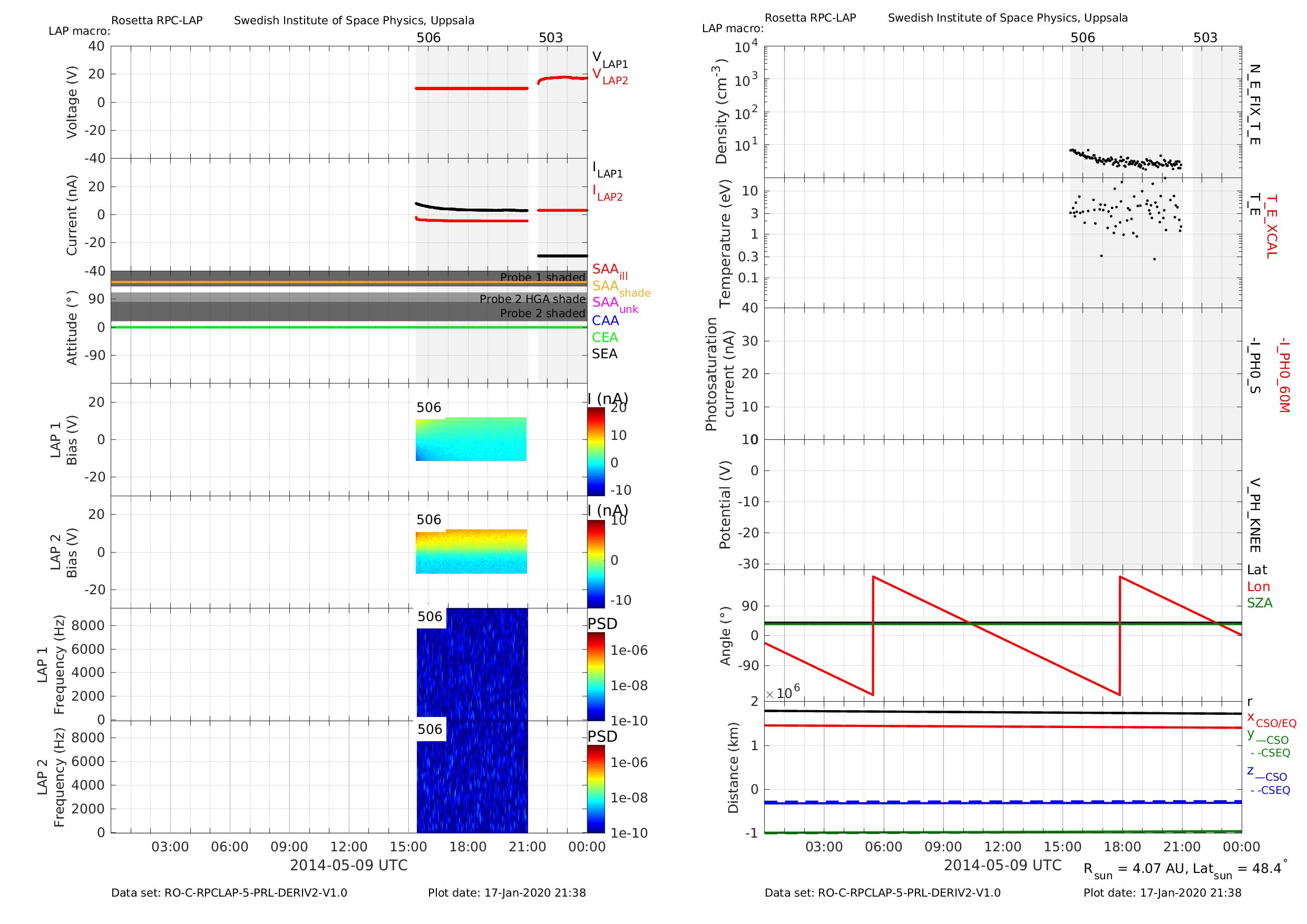The image size is (1307, 924).
Task: Click the magenta SAA unk legend entry
Action: point(615,304)
